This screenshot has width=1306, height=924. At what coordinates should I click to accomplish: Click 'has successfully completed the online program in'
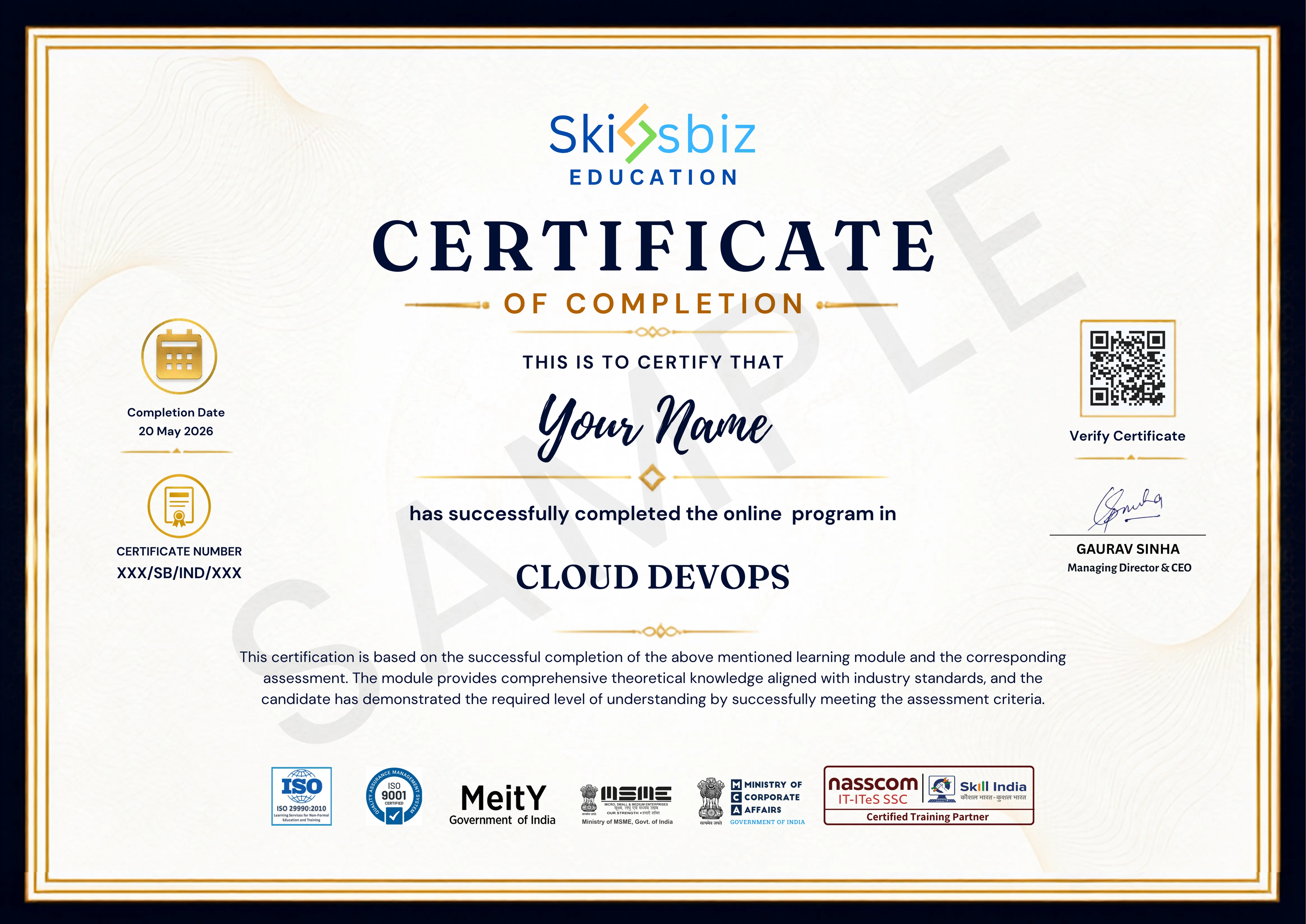[653, 514]
